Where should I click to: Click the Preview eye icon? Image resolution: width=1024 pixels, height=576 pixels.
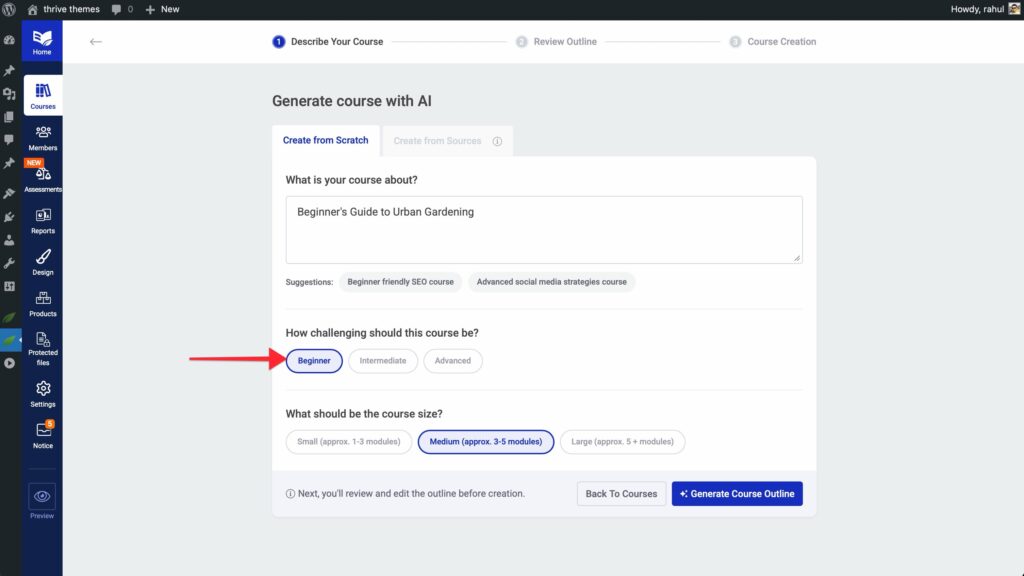coord(42,496)
